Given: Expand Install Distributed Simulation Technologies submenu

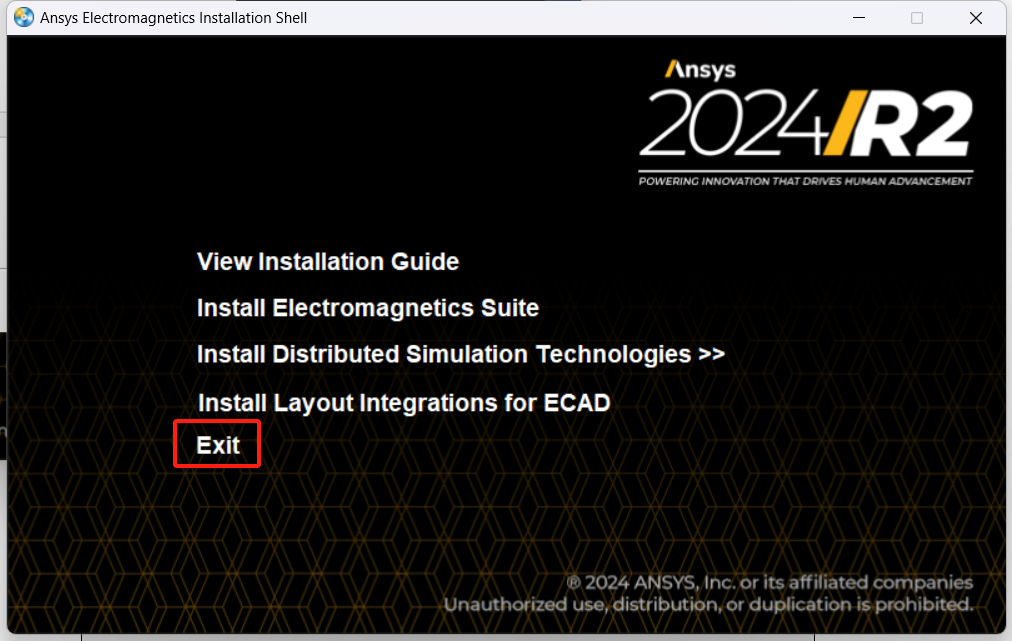Looking at the screenshot, I should [461, 354].
